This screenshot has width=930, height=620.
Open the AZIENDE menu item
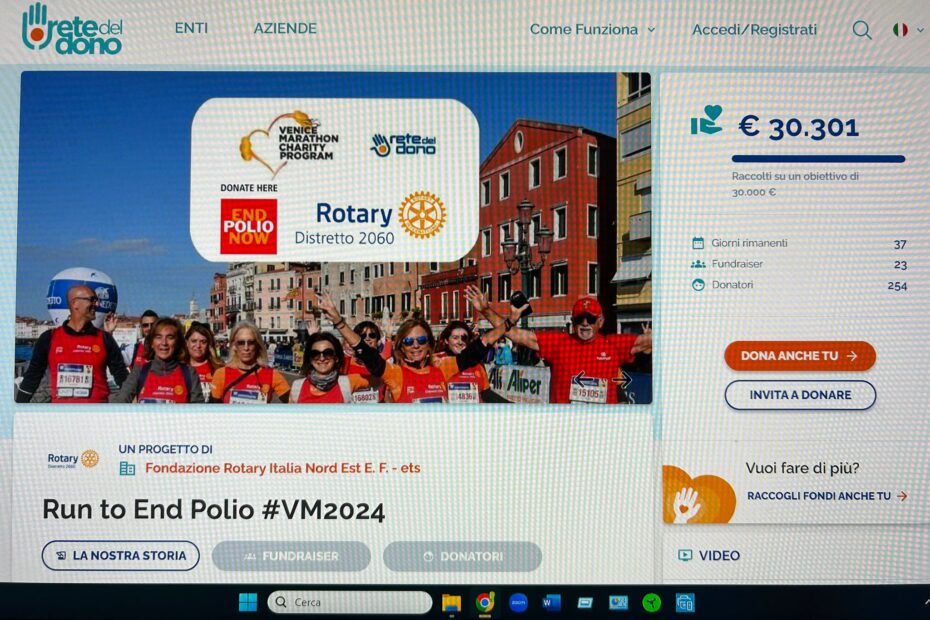[x=285, y=28]
